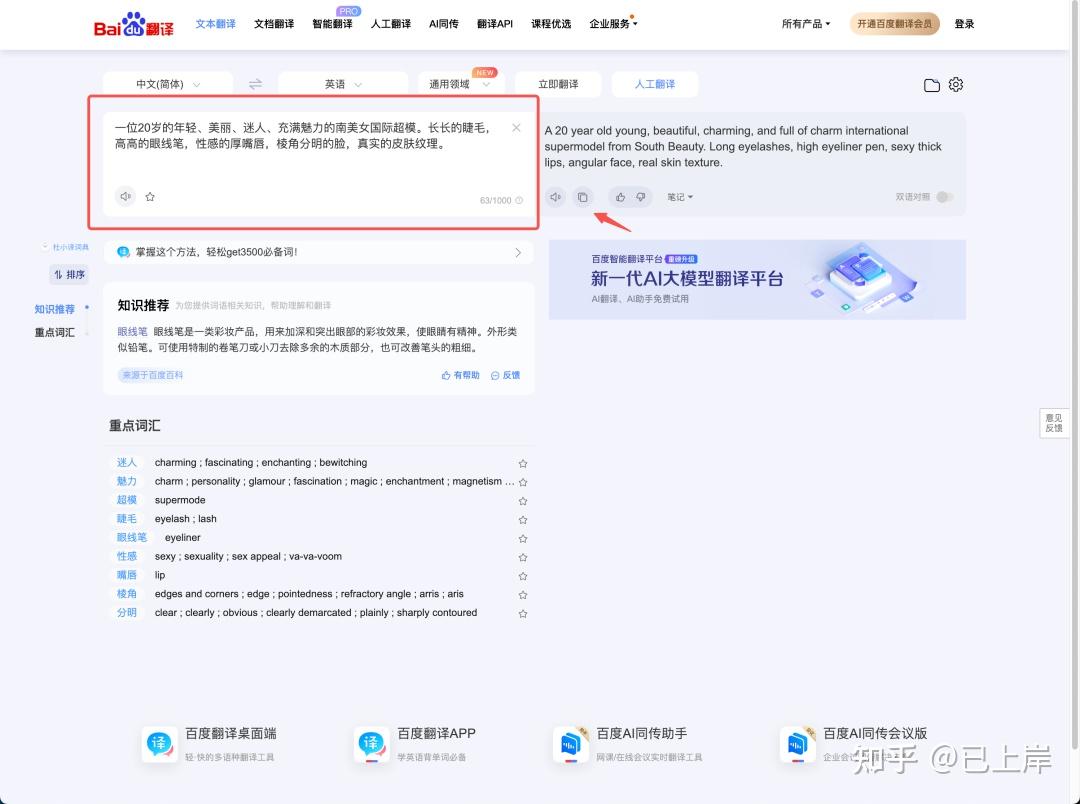Thumbs up the translation

point(621,197)
